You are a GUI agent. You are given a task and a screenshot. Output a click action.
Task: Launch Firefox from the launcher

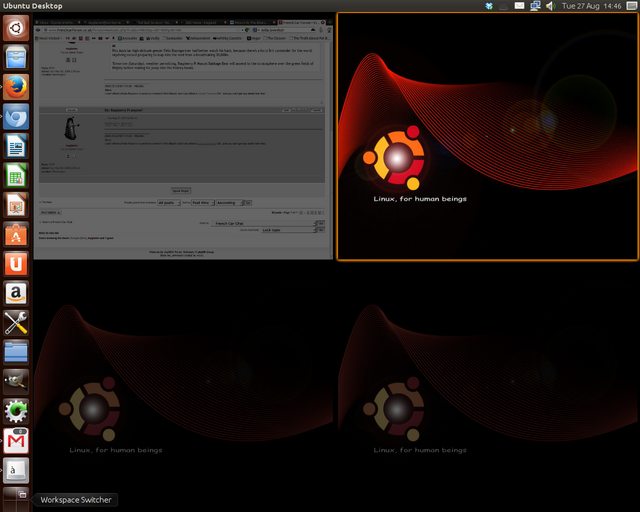tap(16, 87)
